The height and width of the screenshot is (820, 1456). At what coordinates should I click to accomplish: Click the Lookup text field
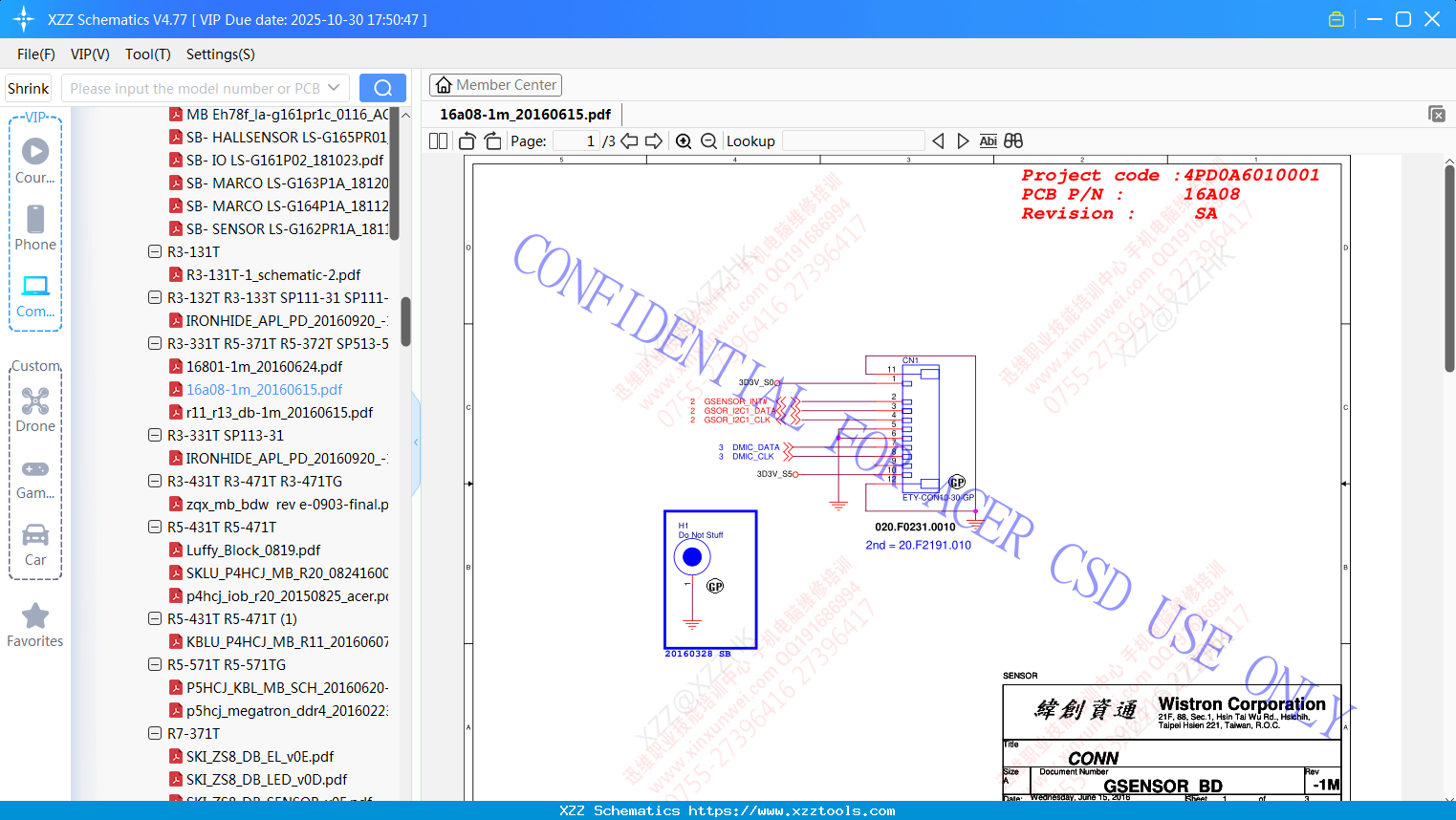coord(853,141)
